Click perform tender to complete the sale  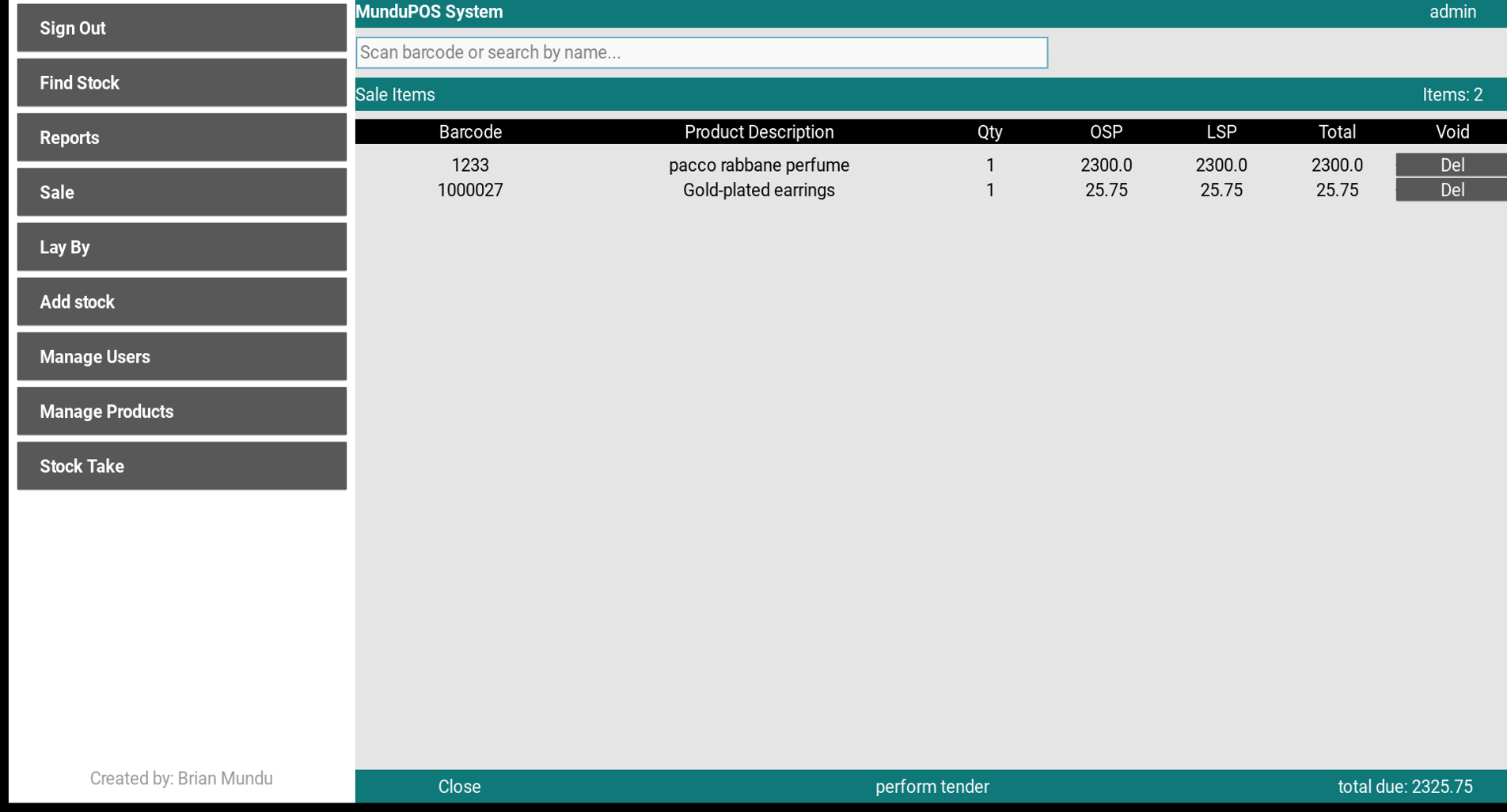(x=932, y=786)
